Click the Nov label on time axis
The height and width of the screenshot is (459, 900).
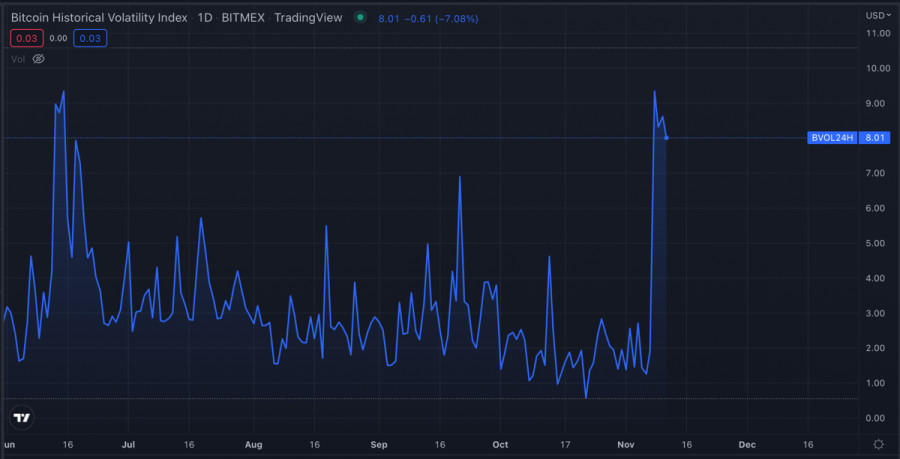pos(626,443)
